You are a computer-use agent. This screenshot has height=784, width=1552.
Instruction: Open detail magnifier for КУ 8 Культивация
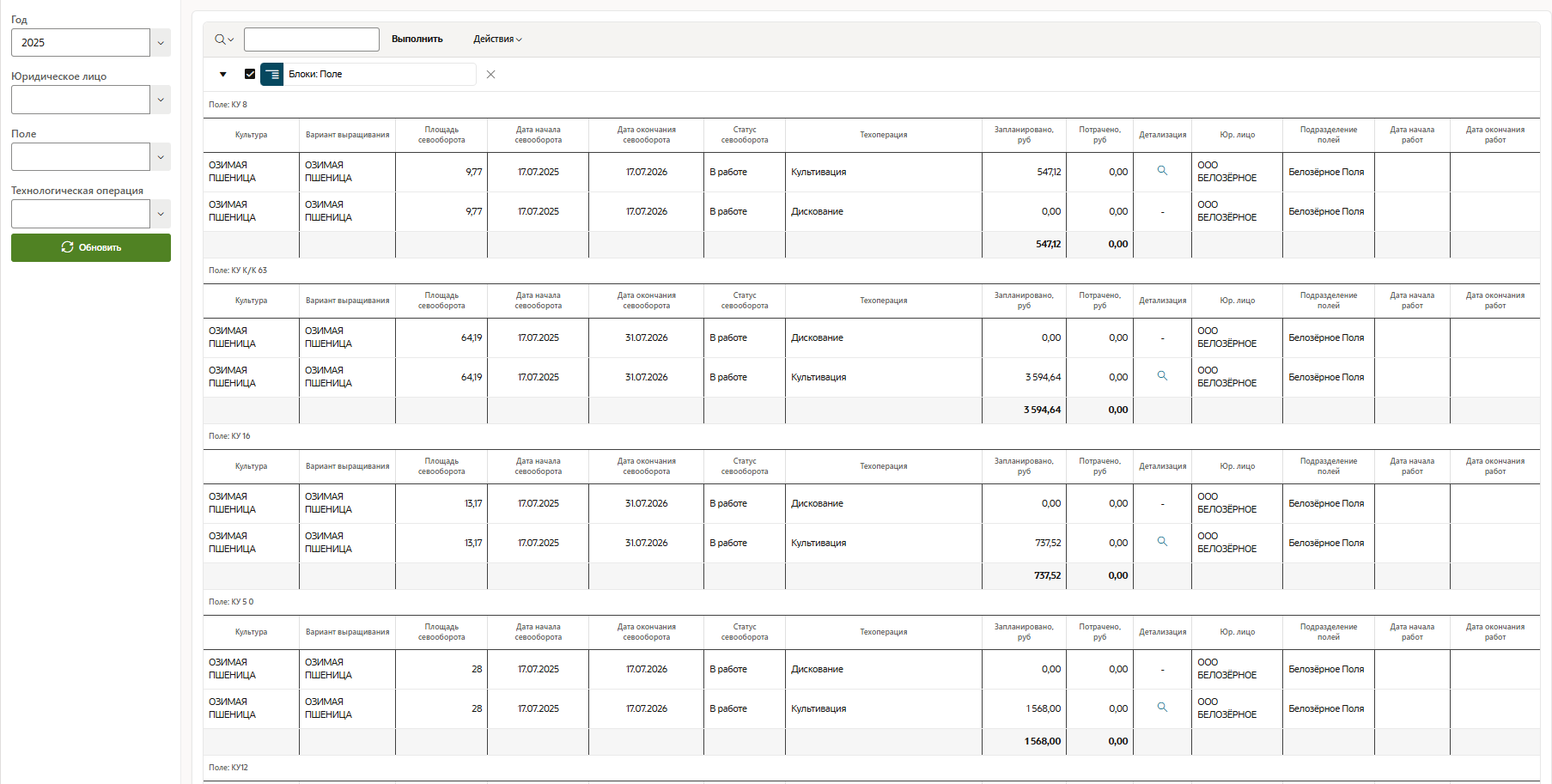1162,171
